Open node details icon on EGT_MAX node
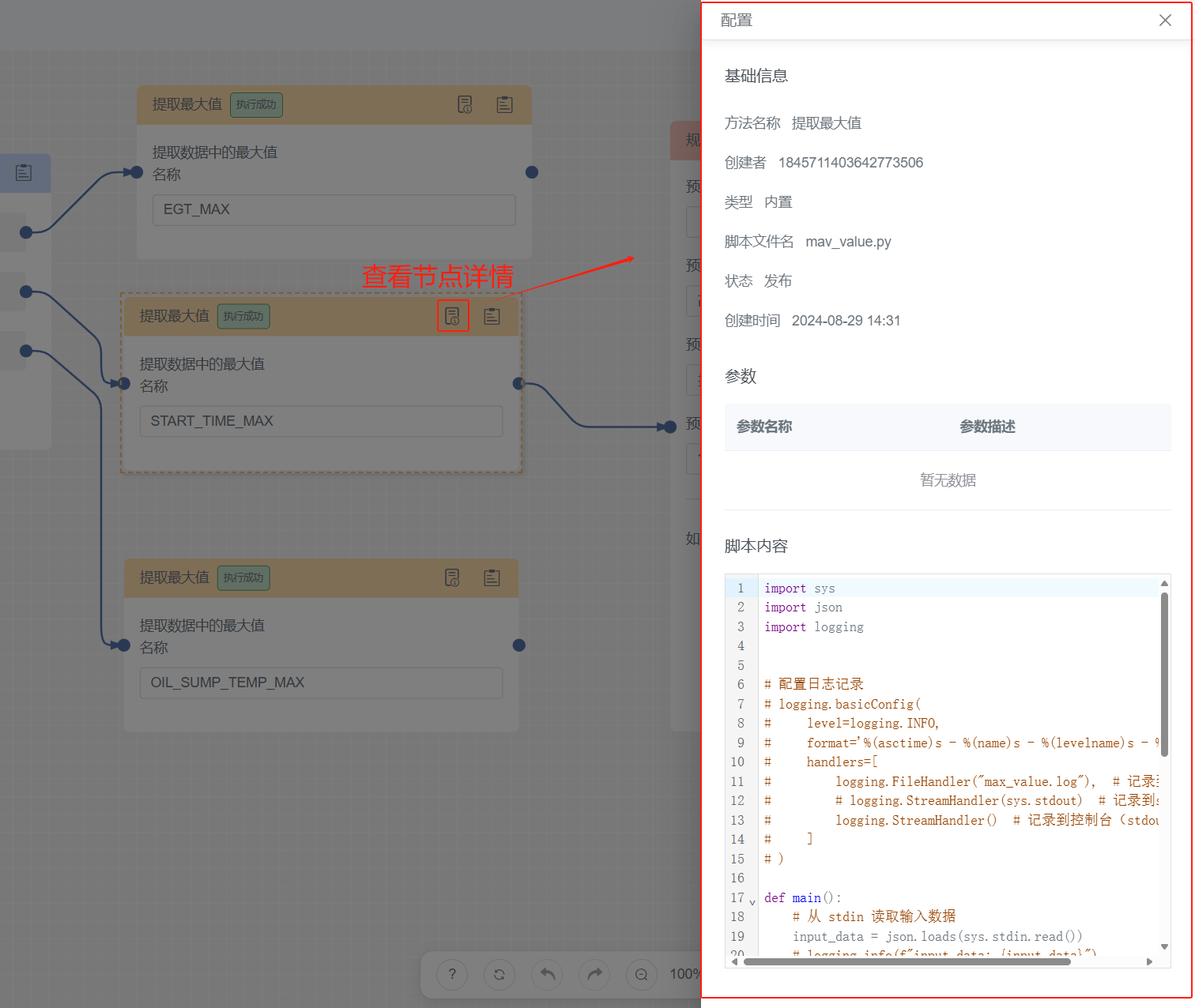This screenshot has height=1008, width=1195. coord(465,104)
